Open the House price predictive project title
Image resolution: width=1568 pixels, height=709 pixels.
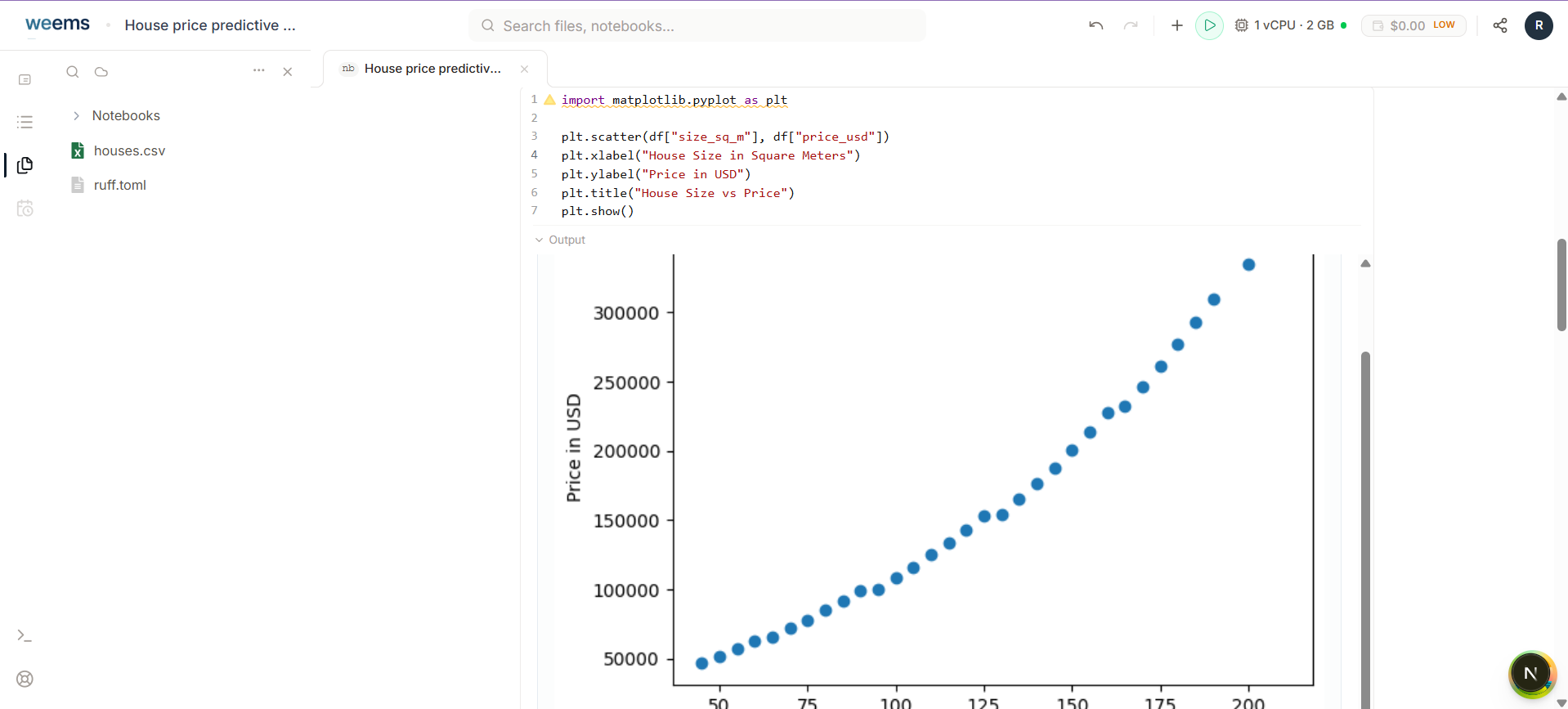click(x=210, y=25)
